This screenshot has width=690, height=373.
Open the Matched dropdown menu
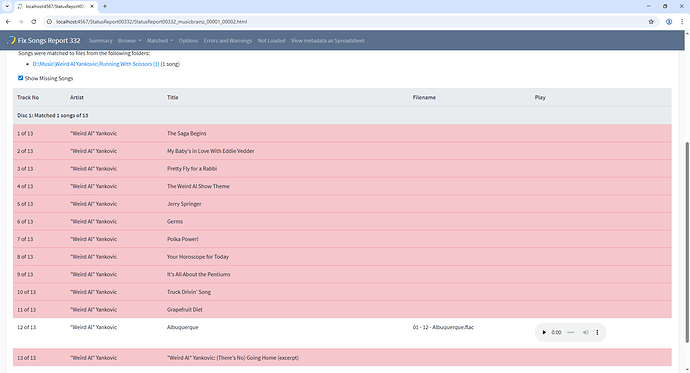click(x=160, y=40)
